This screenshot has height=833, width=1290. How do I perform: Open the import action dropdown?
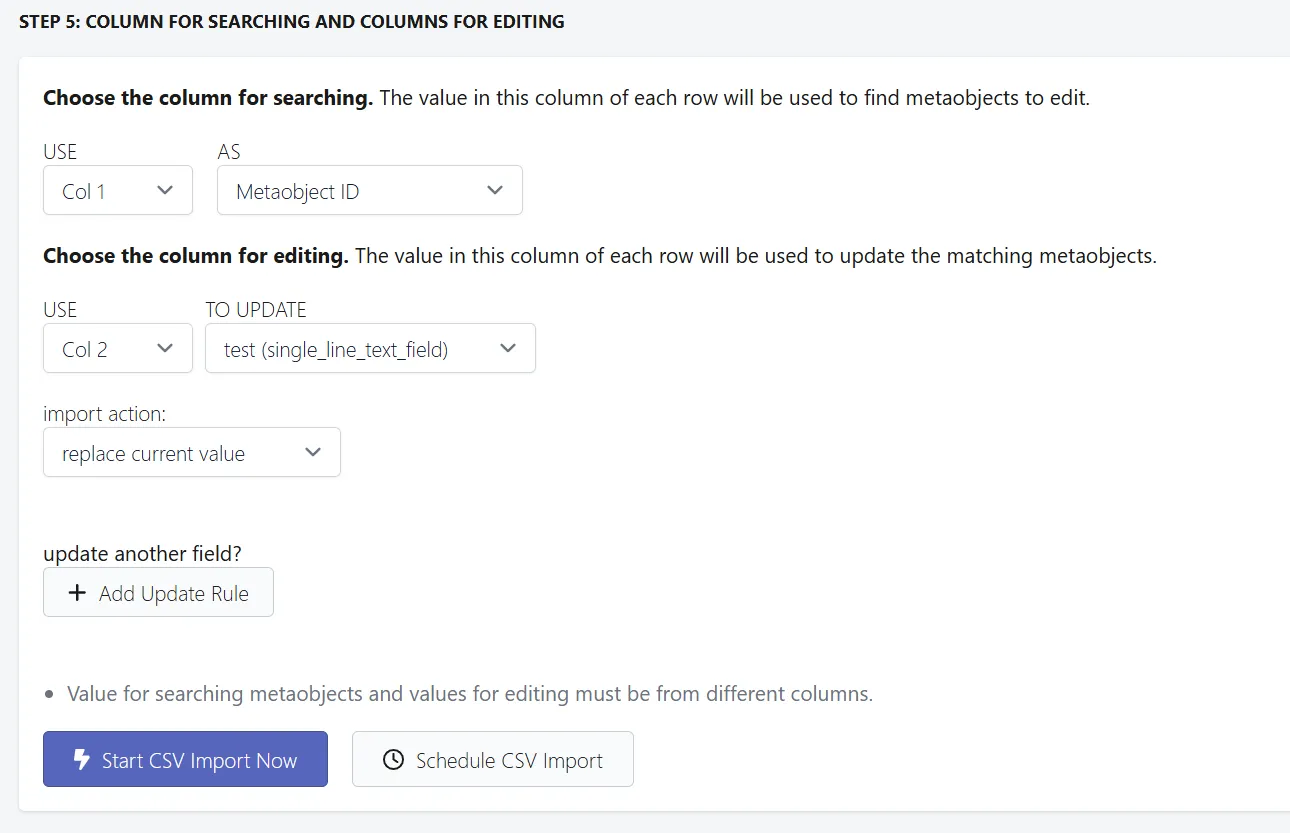coord(192,452)
